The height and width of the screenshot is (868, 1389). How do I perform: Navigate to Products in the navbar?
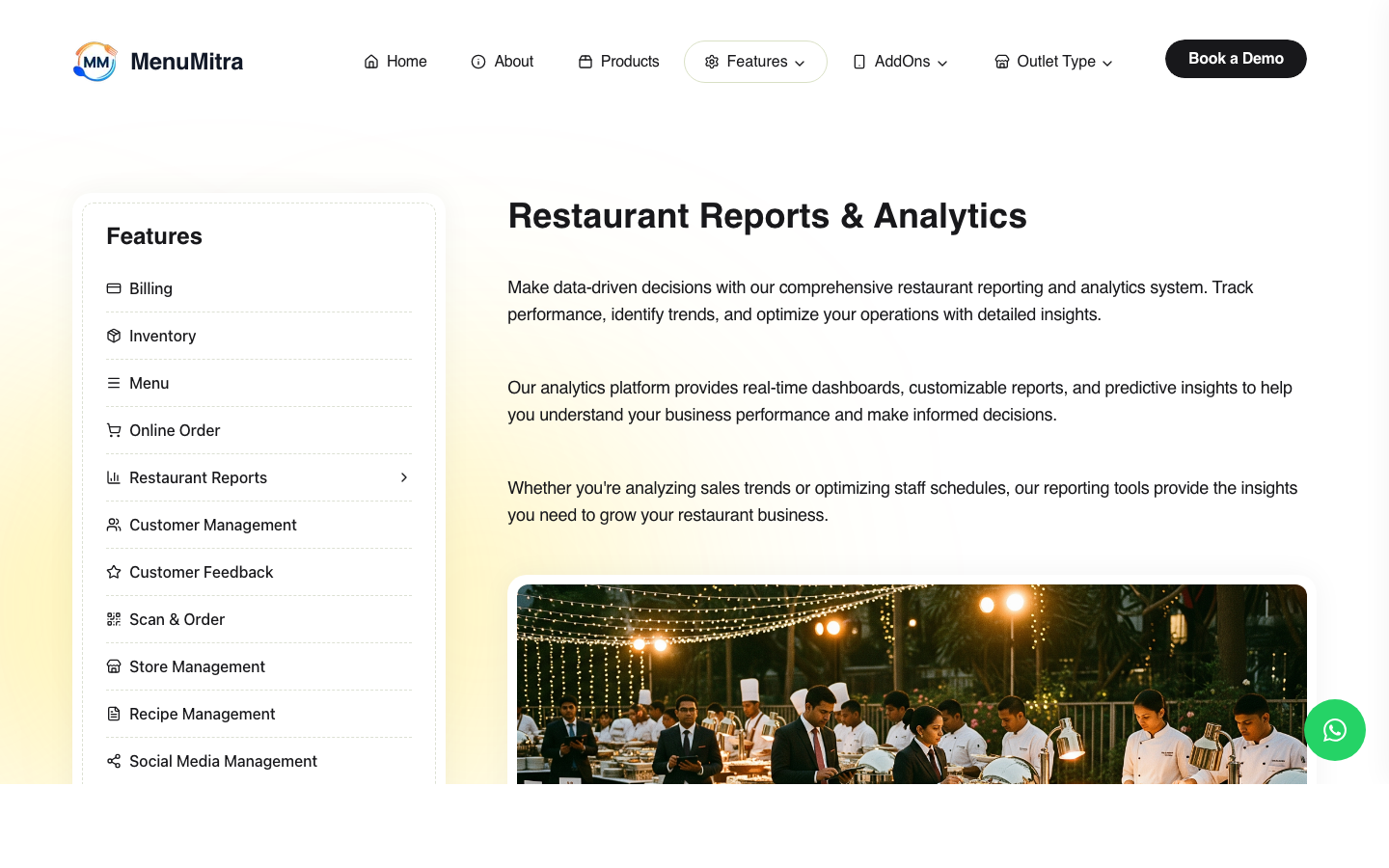tap(619, 62)
